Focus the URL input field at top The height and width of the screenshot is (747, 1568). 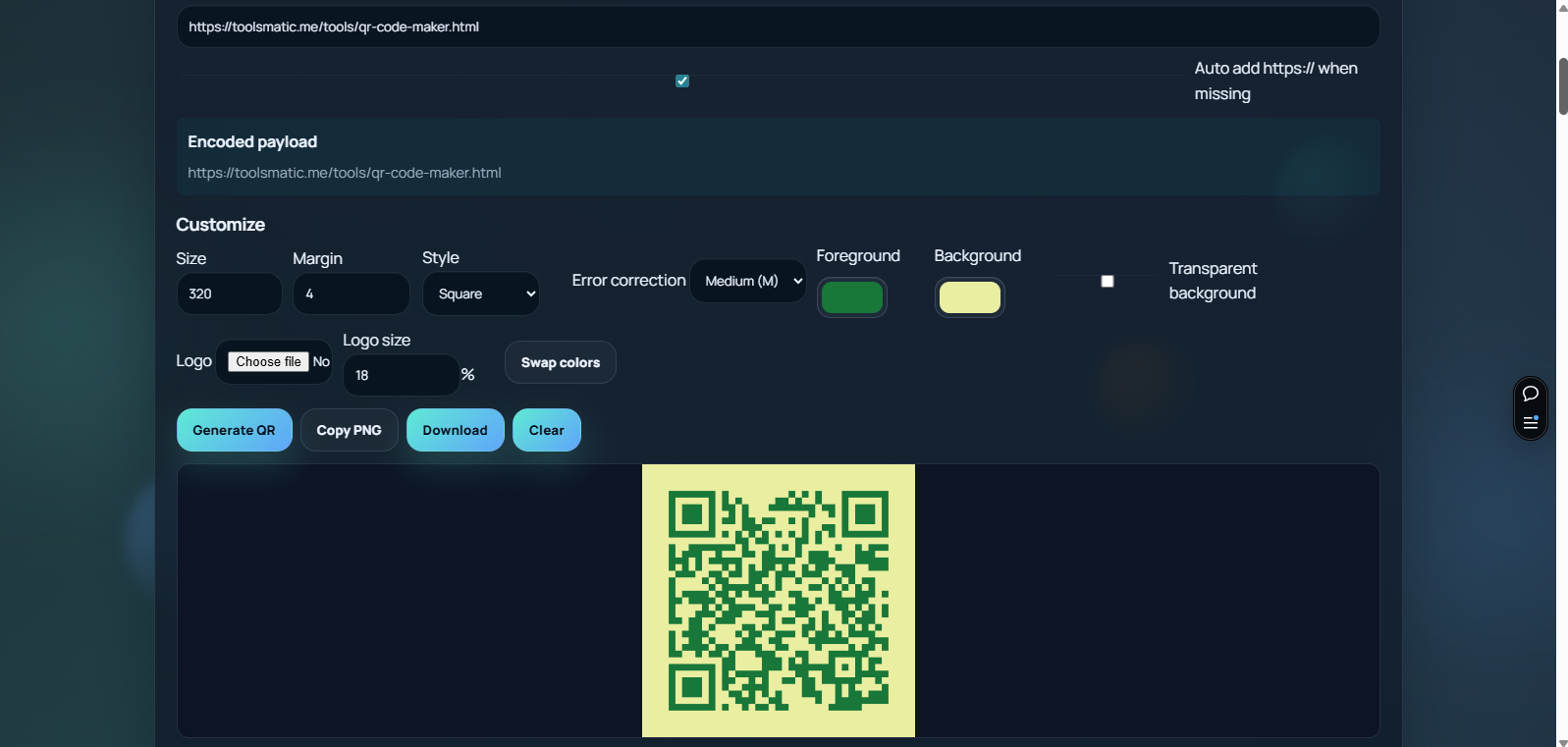pos(779,27)
